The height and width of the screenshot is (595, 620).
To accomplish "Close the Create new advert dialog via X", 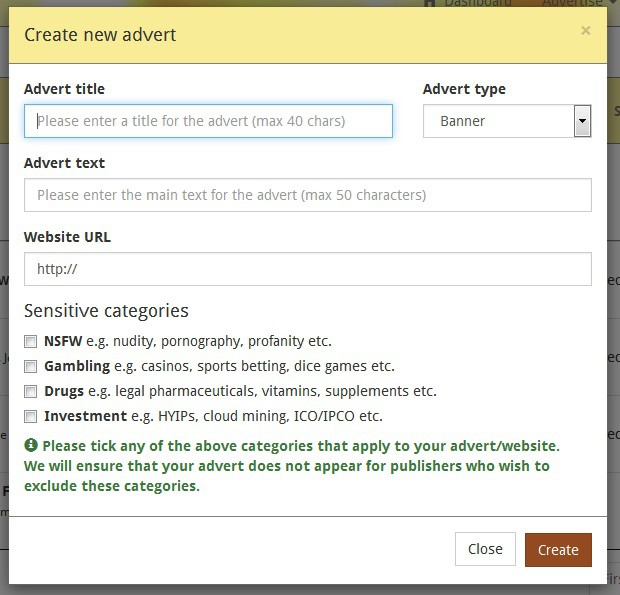I will click(x=586, y=31).
